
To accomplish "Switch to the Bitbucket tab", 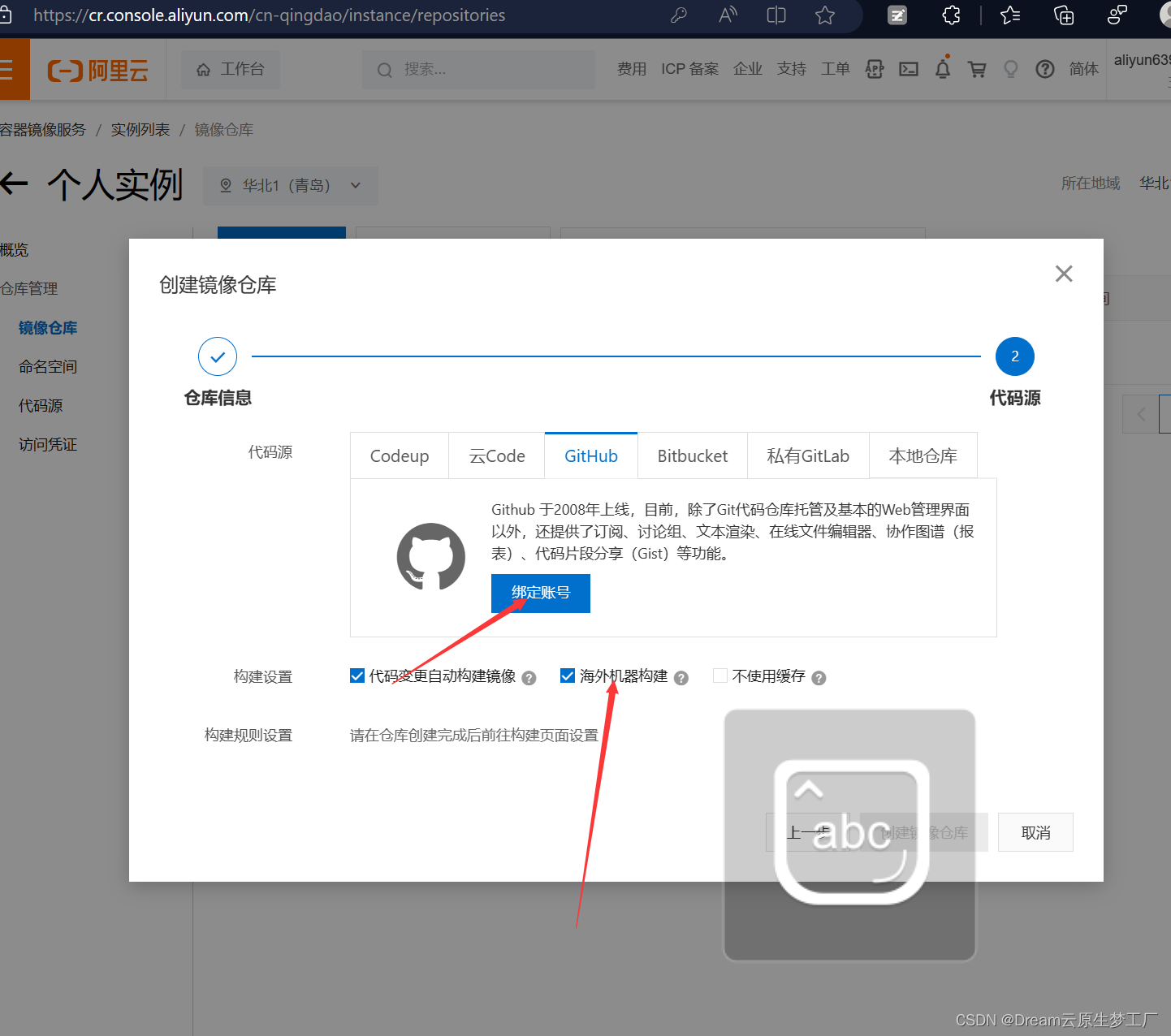I will (x=693, y=456).
